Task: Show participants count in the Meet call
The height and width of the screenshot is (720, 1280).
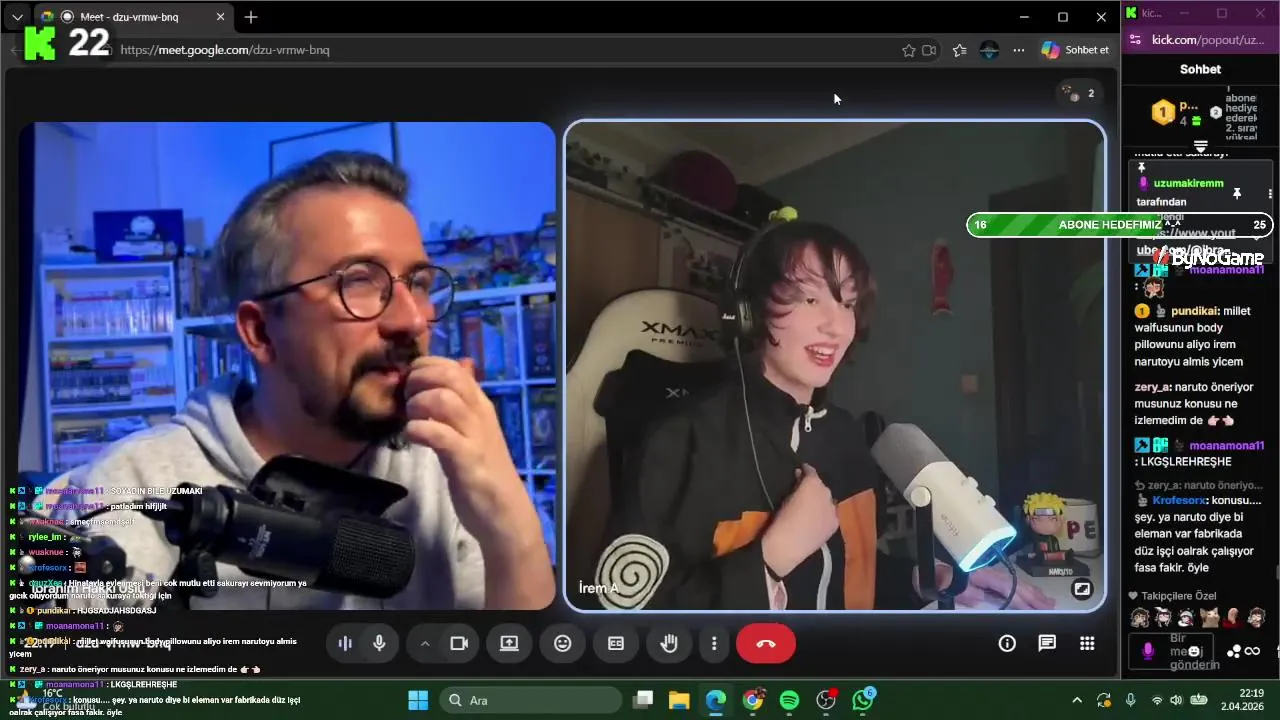Action: coord(1079,93)
